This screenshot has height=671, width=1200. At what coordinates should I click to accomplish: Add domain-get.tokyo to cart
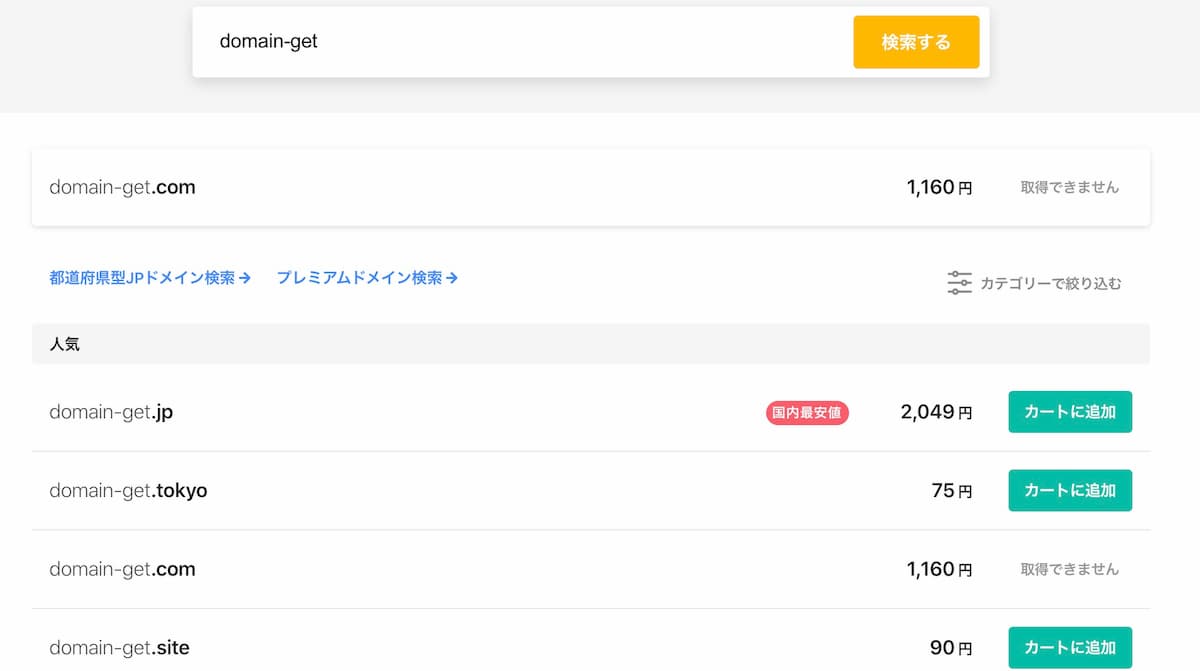[1070, 490]
